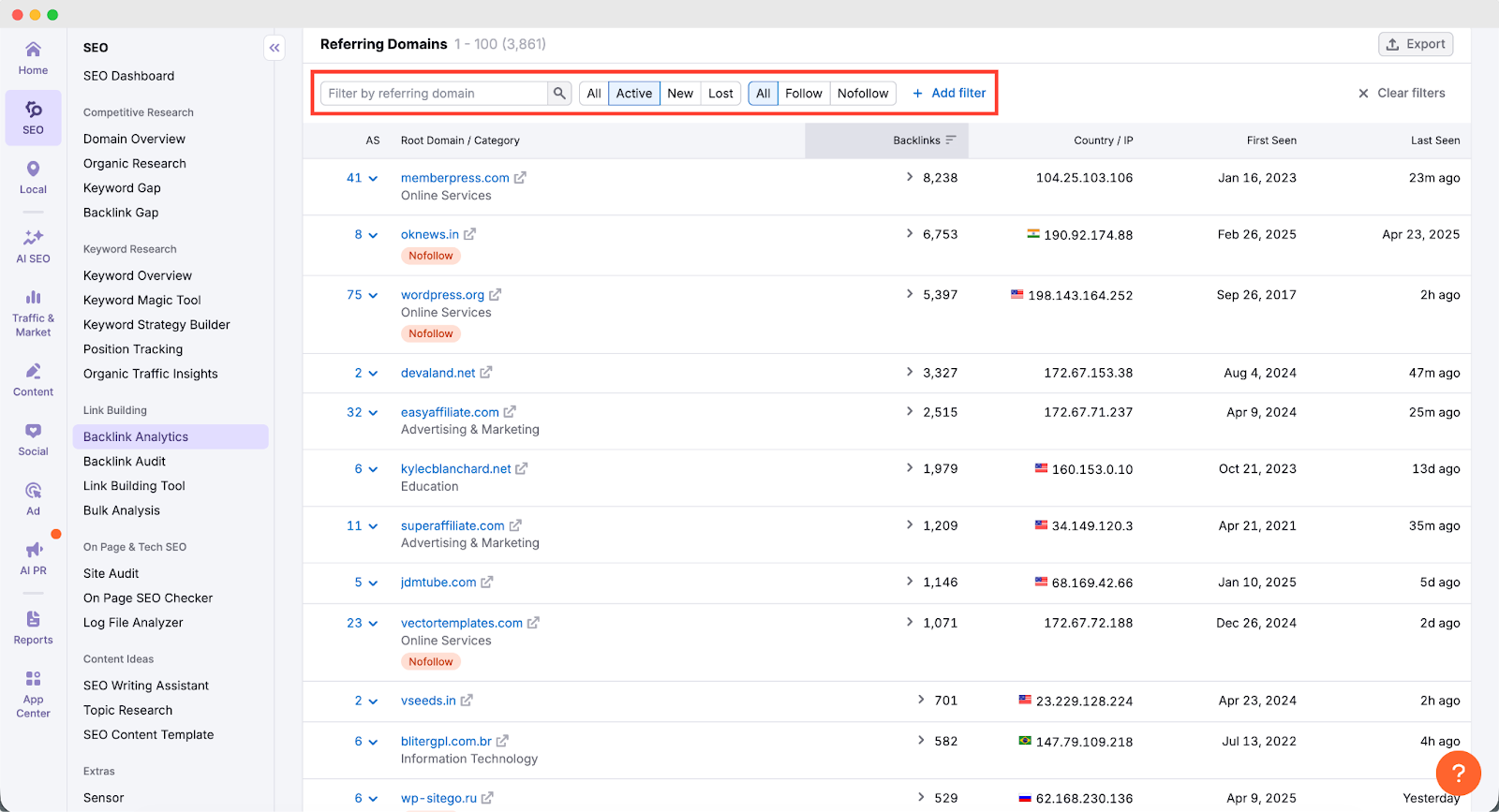Expand backlinks arrow beside 6,753
The image size is (1499, 812).
pyautogui.click(x=910, y=234)
